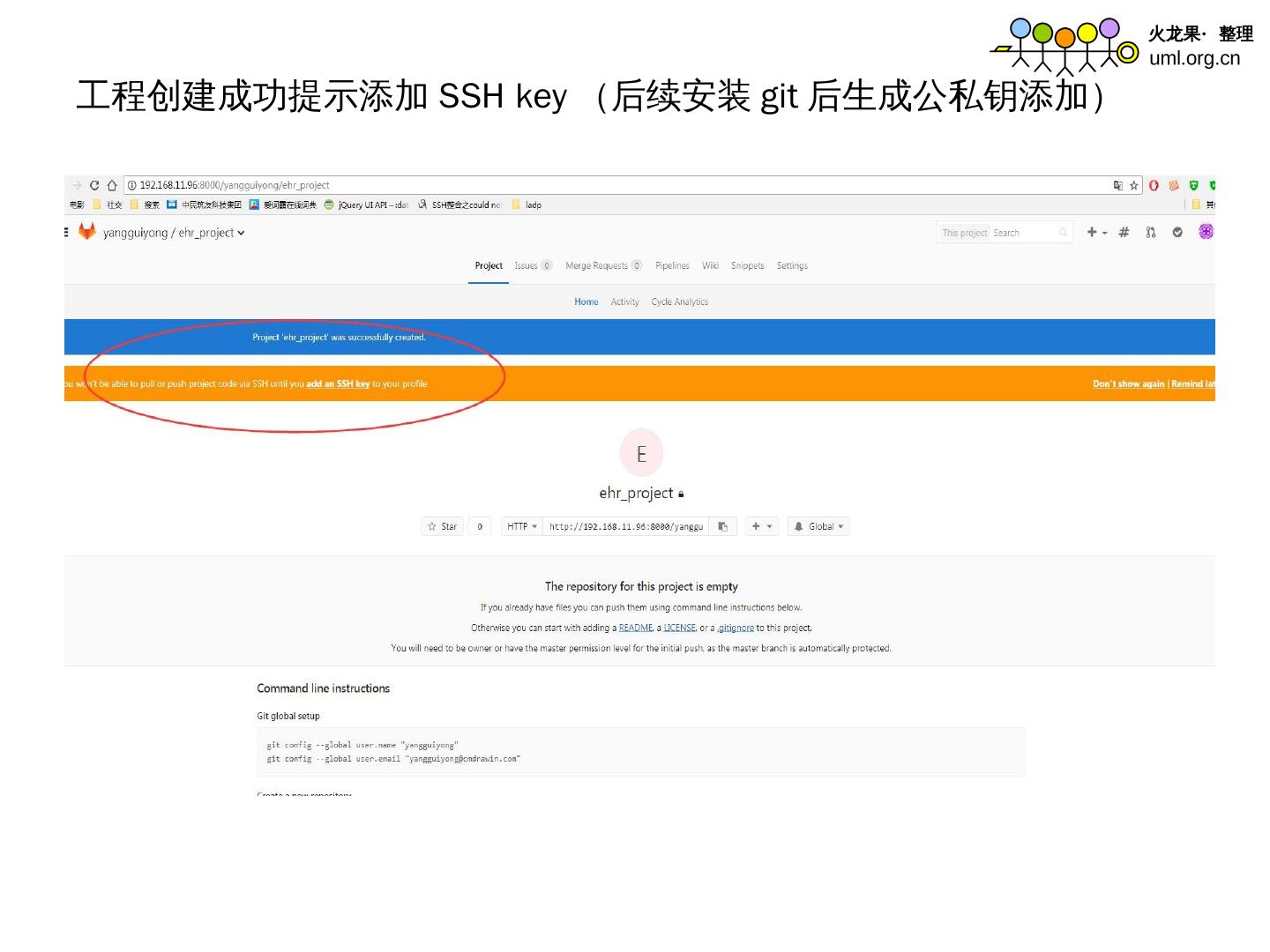
Task: Open the SSH整合之could not bookmark
Action: click(x=459, y=205)
